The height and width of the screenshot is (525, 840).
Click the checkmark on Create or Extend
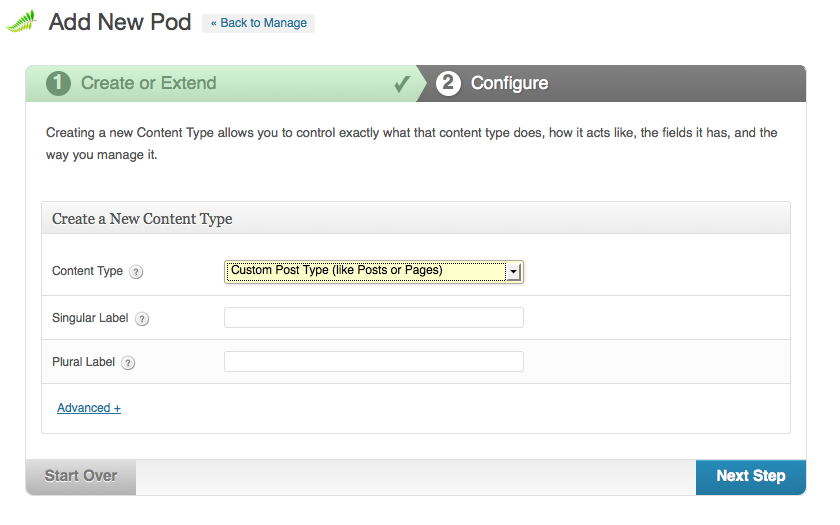402,84
